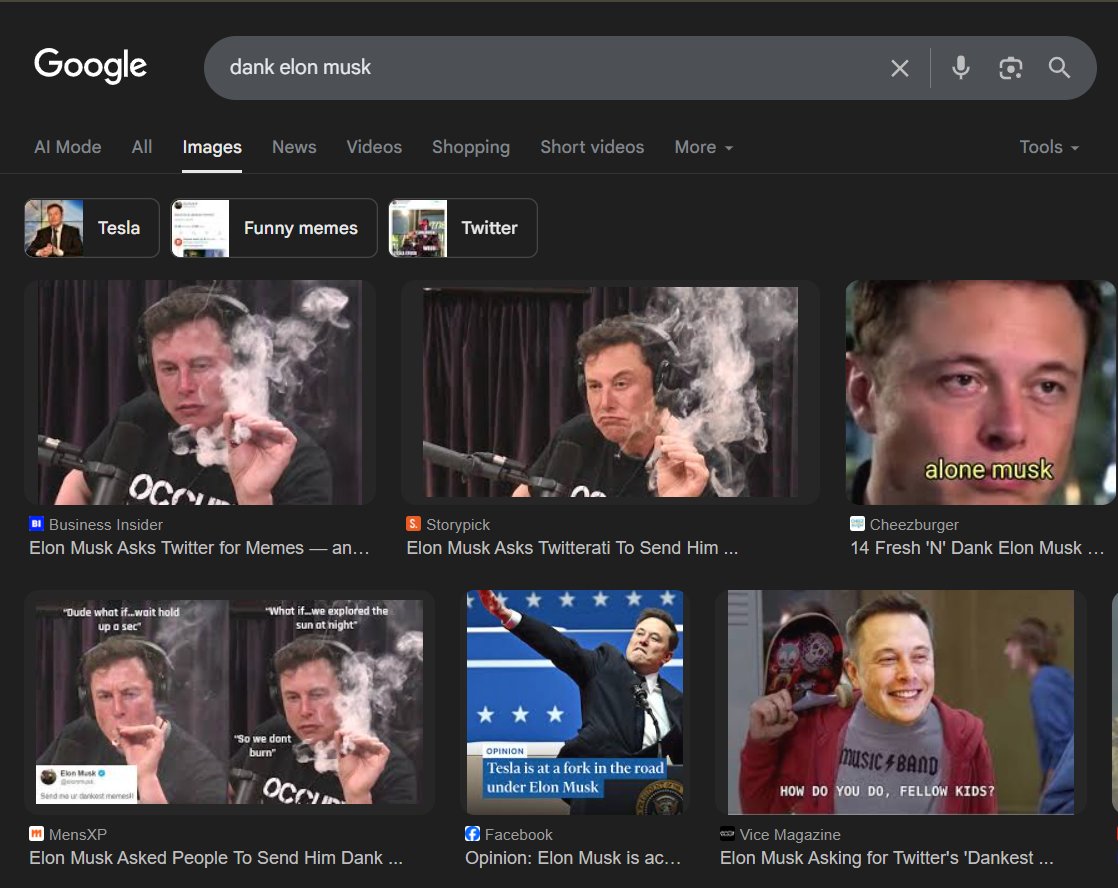Click the search magnifier icon
The height and width of the screenshot is (888, 1118).
(x=1059, y=68)
